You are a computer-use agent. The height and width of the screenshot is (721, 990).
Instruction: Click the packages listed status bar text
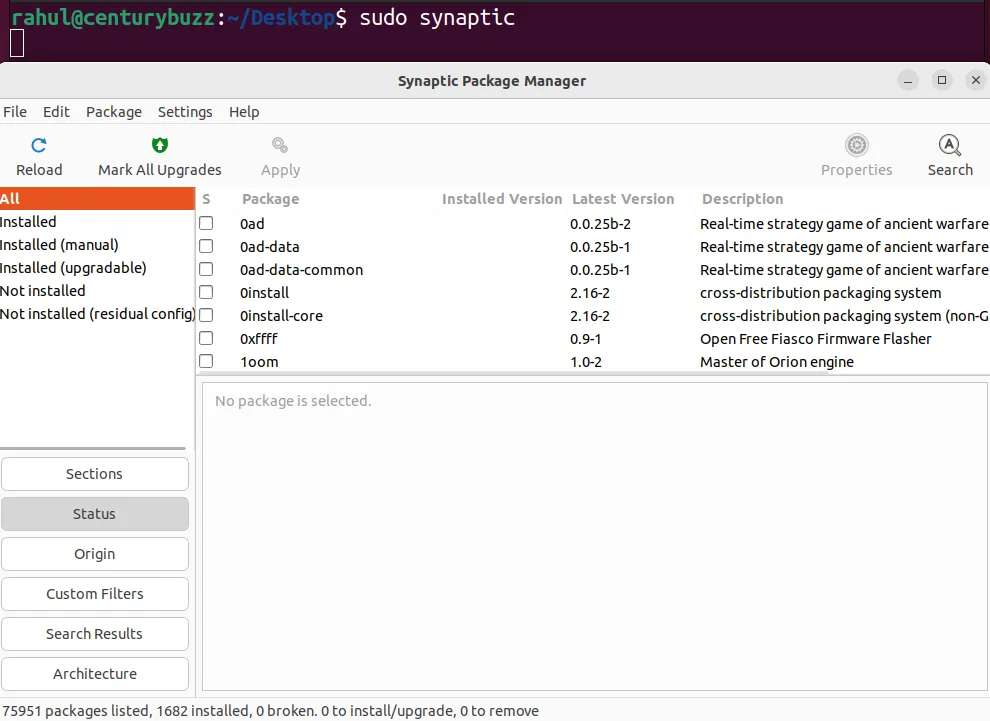270,711
